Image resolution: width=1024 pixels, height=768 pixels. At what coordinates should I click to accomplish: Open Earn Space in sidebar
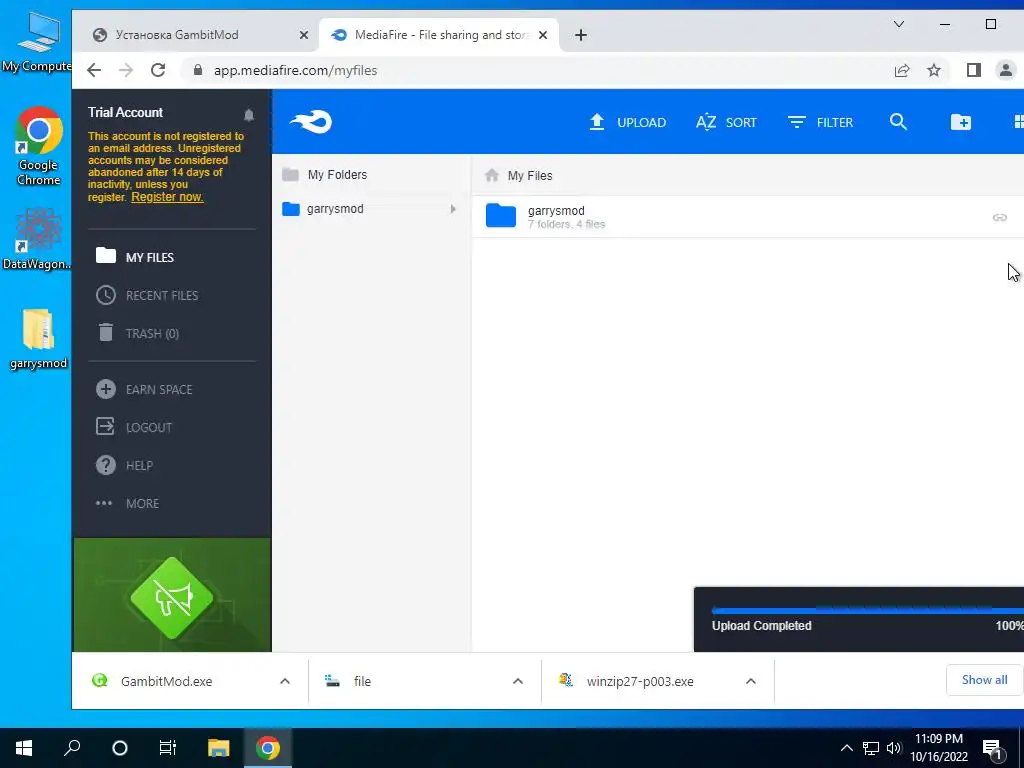(144, 389)
